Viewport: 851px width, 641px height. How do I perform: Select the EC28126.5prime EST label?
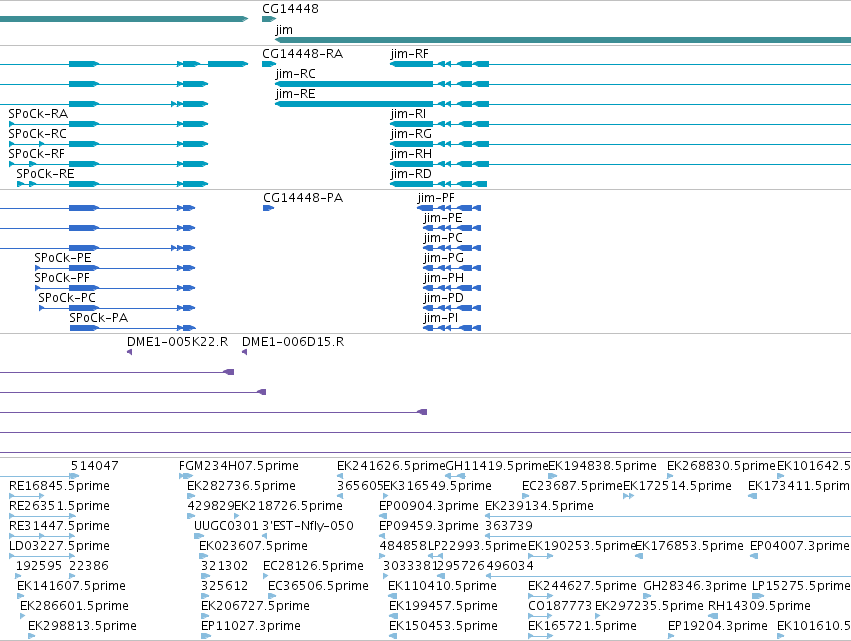[314, 567]
